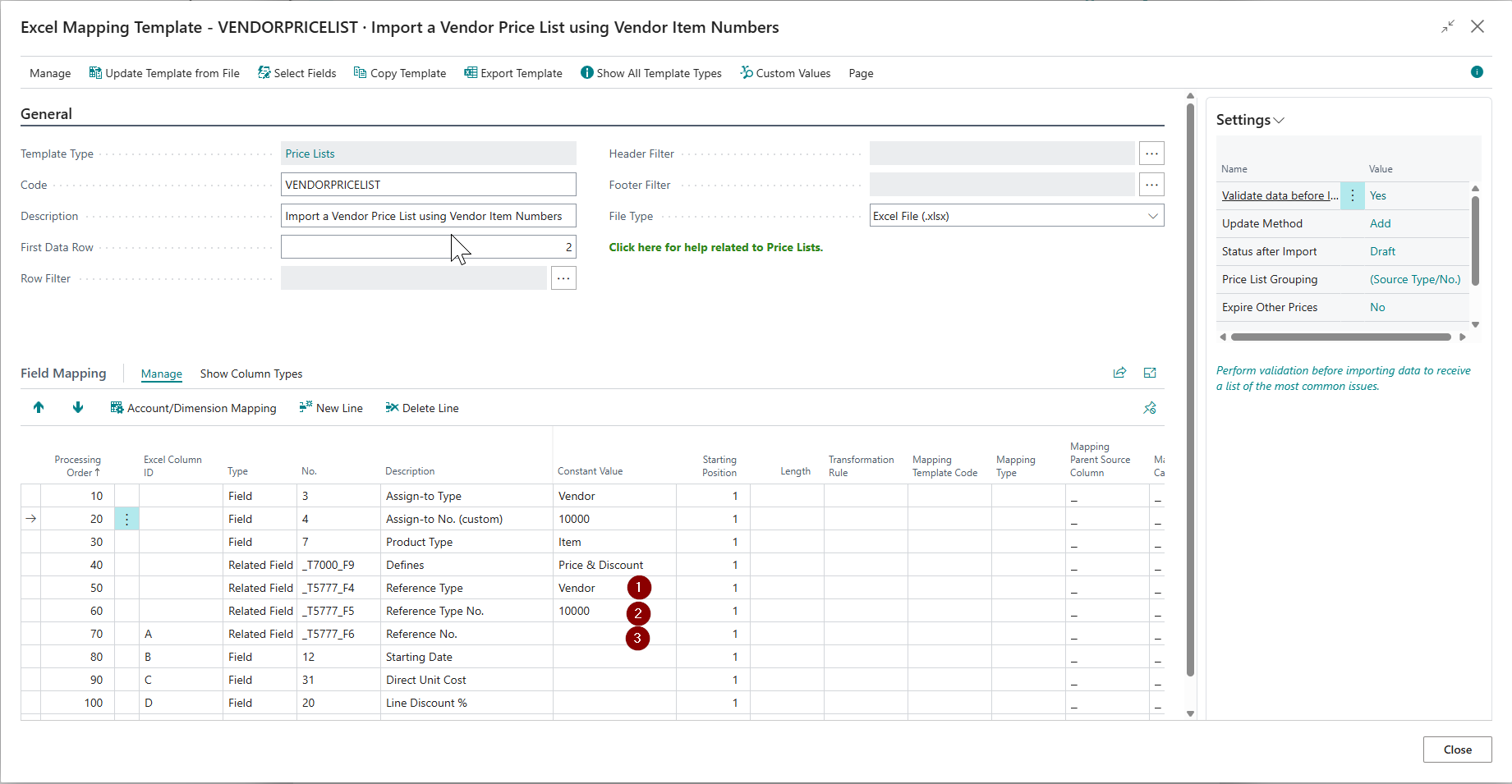The image size is (1512, 784).
Task: Open Validate data before import setting link
Action: click(x=1280, y=195)
